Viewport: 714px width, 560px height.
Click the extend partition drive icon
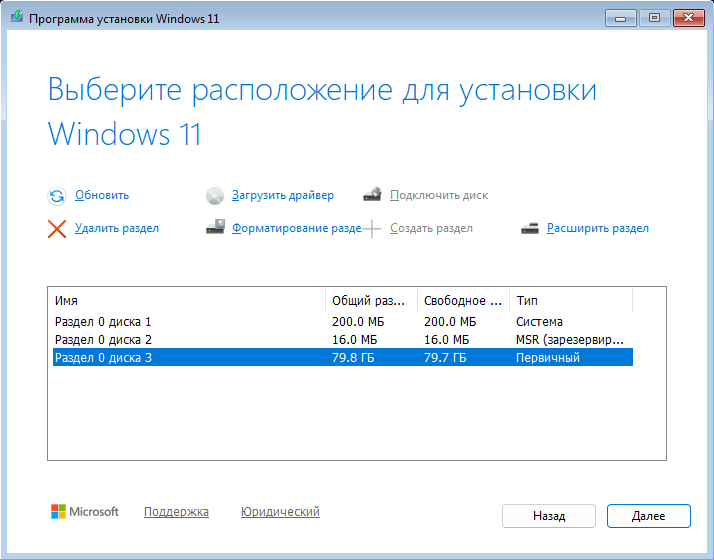coord(530,229)
